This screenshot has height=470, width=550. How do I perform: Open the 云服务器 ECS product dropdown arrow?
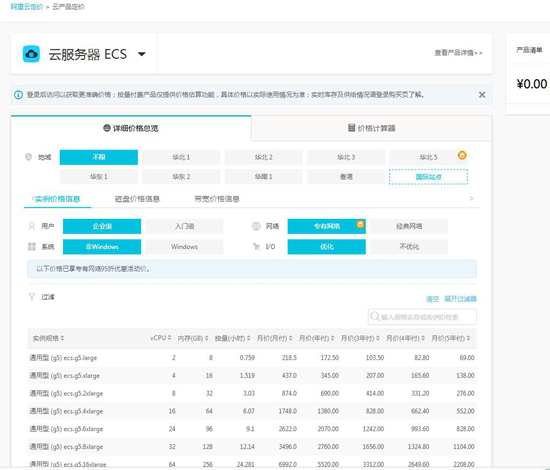142,54
